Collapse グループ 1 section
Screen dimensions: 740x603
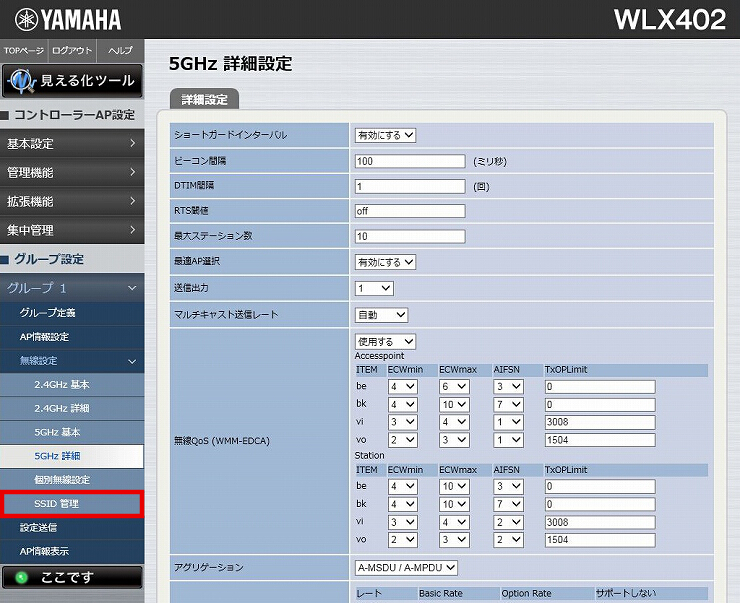point(72,288)
